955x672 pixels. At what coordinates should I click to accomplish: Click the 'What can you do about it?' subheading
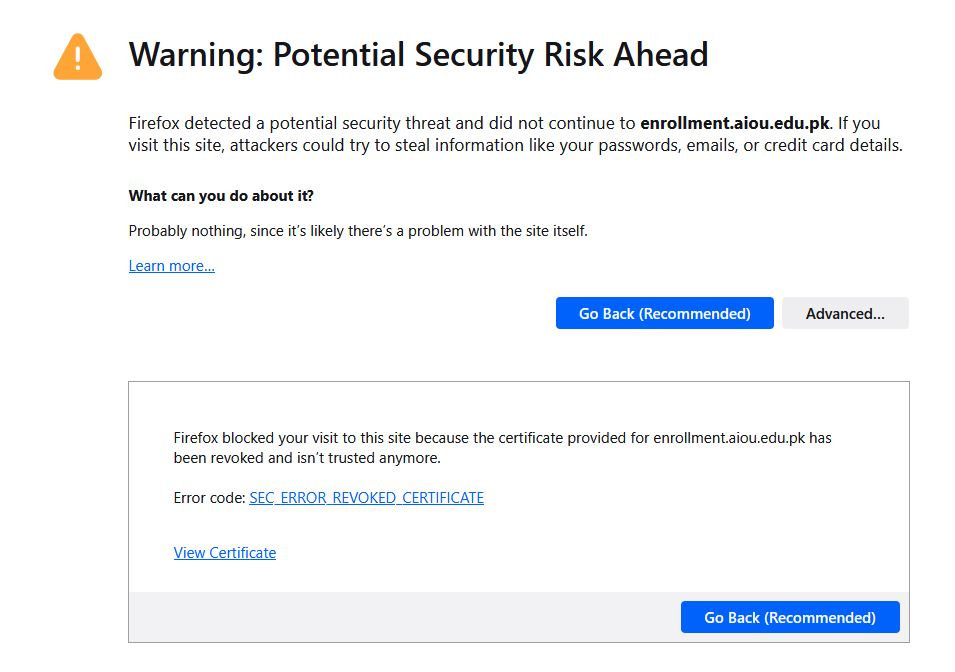tap(221, 196)
